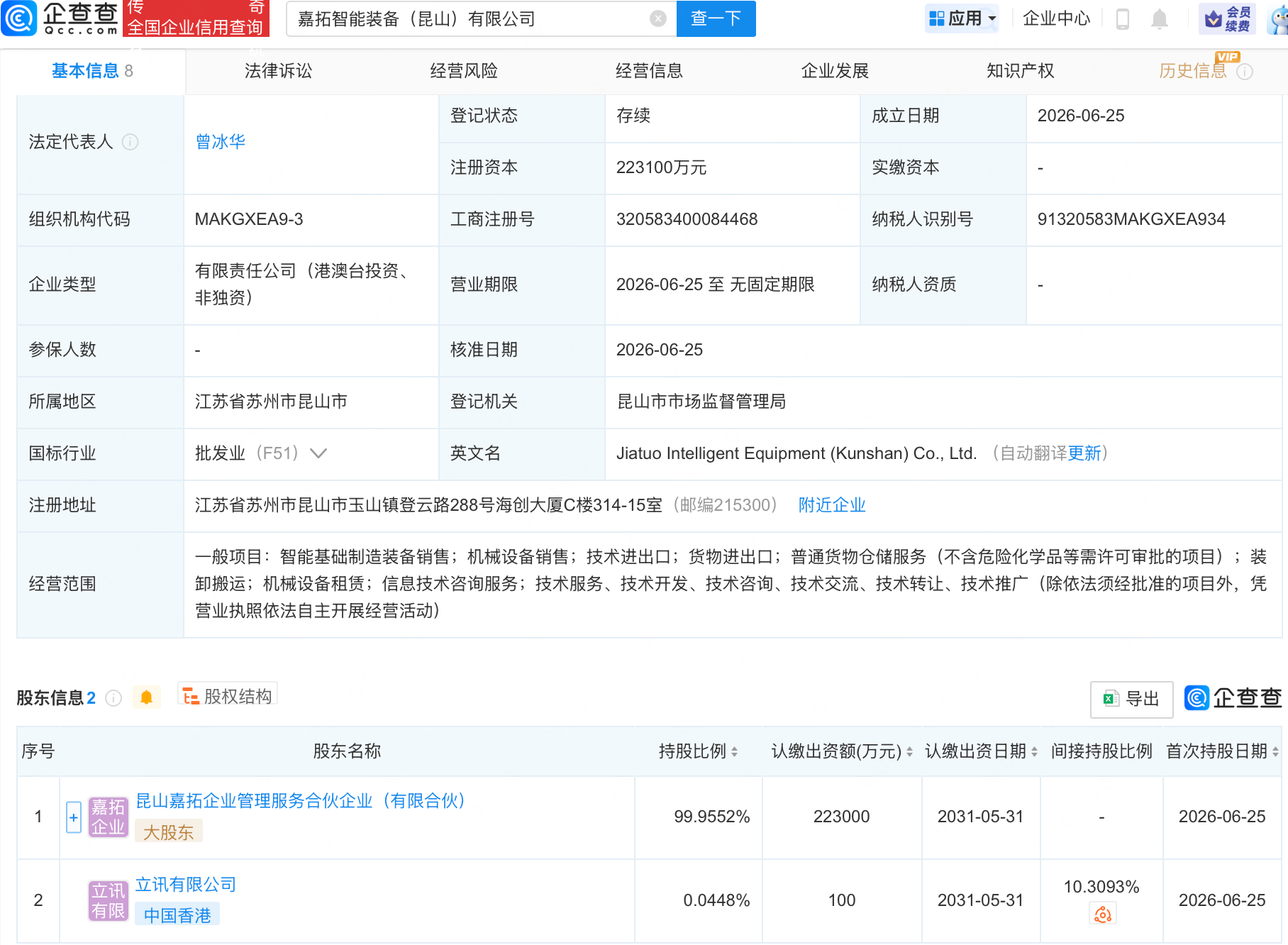Switch to the 经营信息 tab
1288x945 pixels.
click(649, 71)
